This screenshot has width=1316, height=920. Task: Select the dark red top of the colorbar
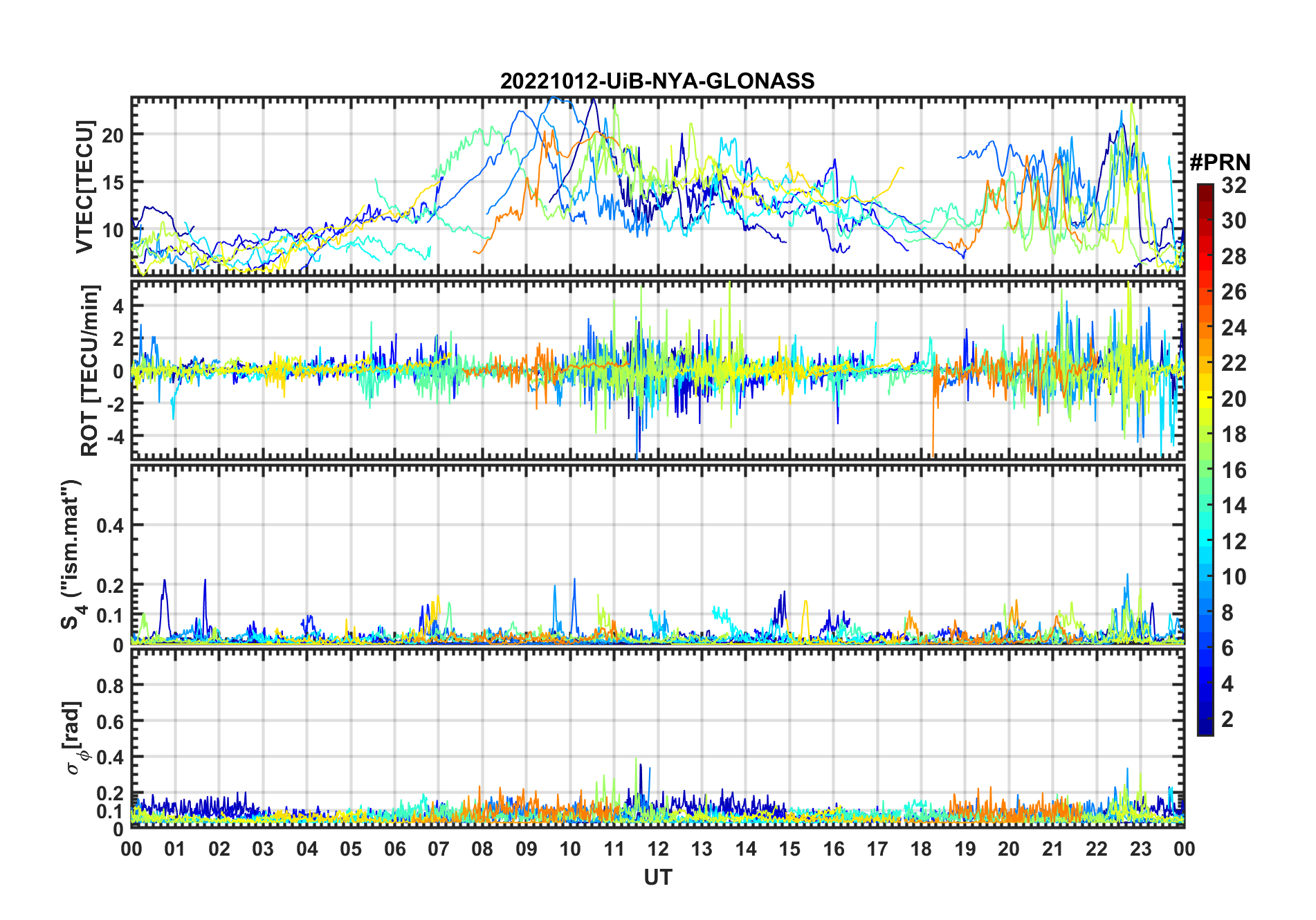point(1205,192)
